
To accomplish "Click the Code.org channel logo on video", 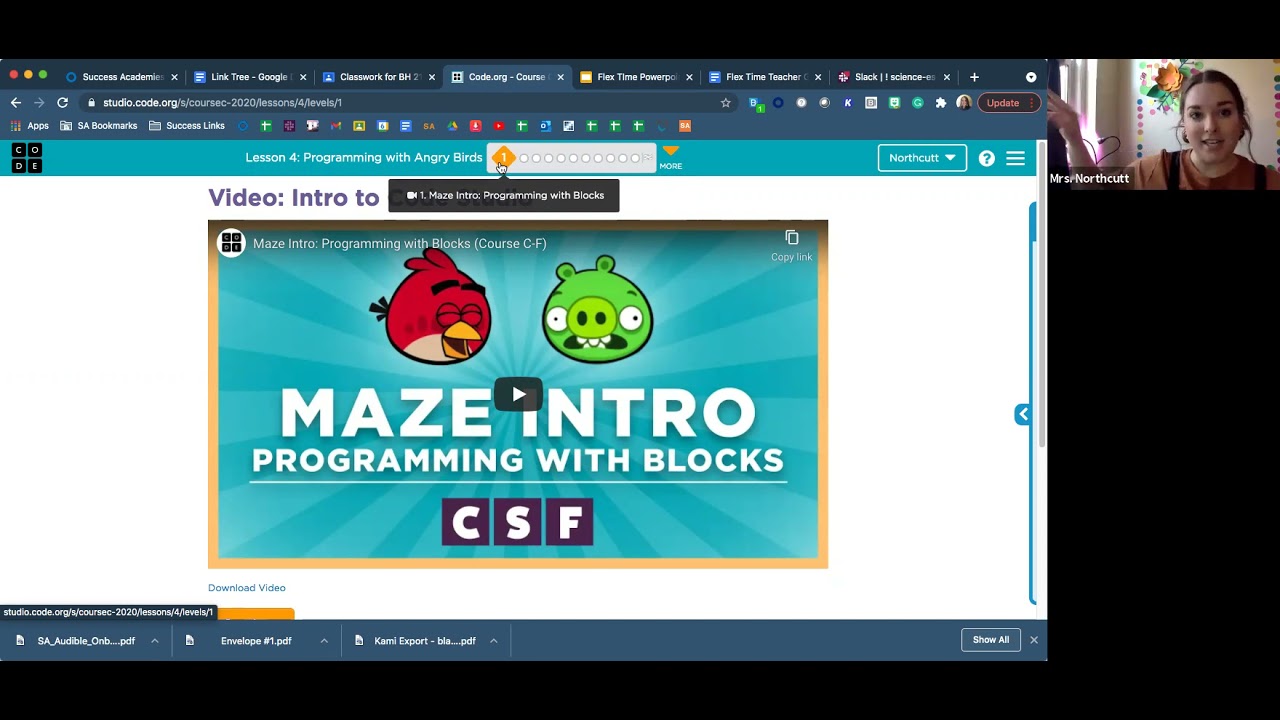I will [232, 243].
